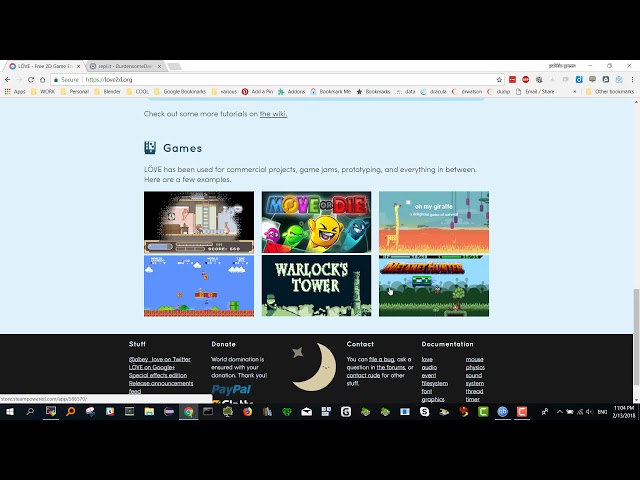Open File Explorer from the taskbar

click(x=149, y=412)
